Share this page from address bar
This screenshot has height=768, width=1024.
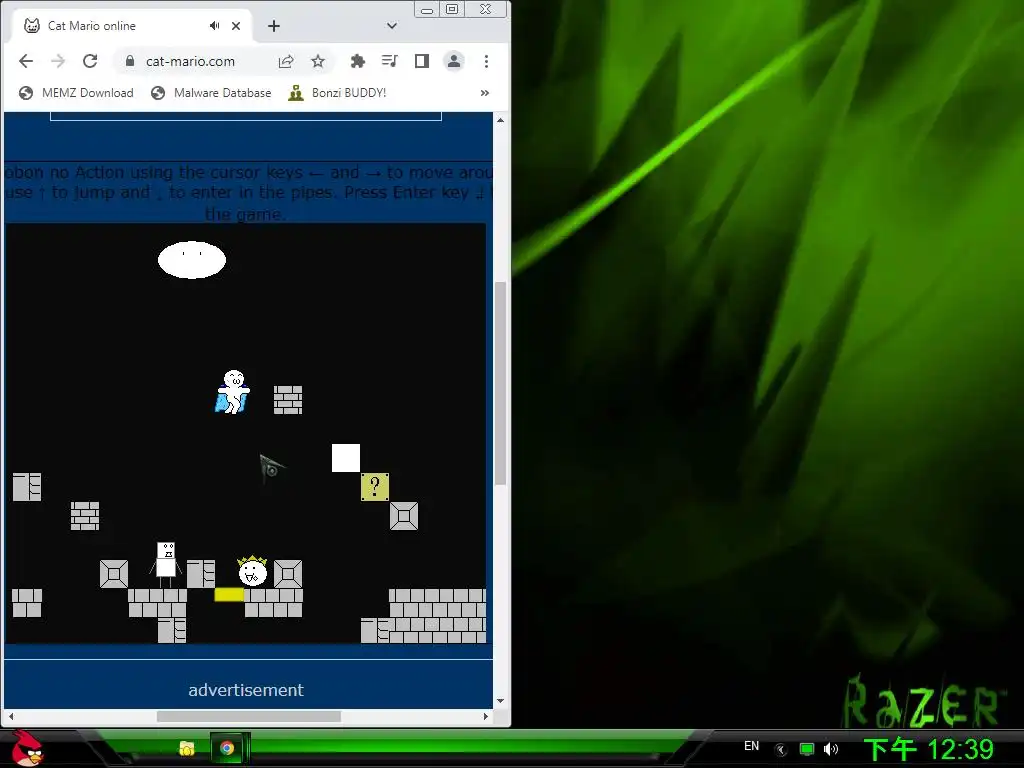point(286,61)
